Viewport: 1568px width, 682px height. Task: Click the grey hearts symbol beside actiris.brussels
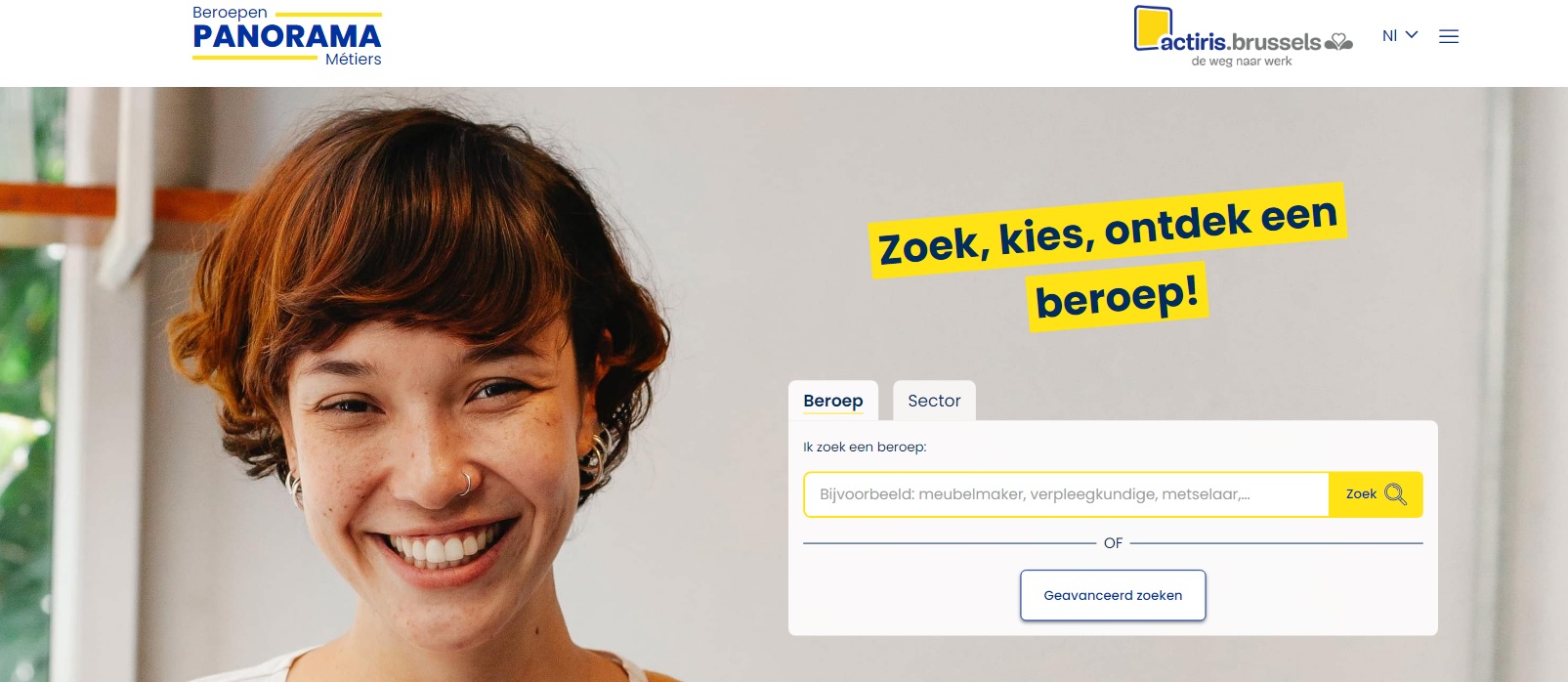coord(1338,42)
